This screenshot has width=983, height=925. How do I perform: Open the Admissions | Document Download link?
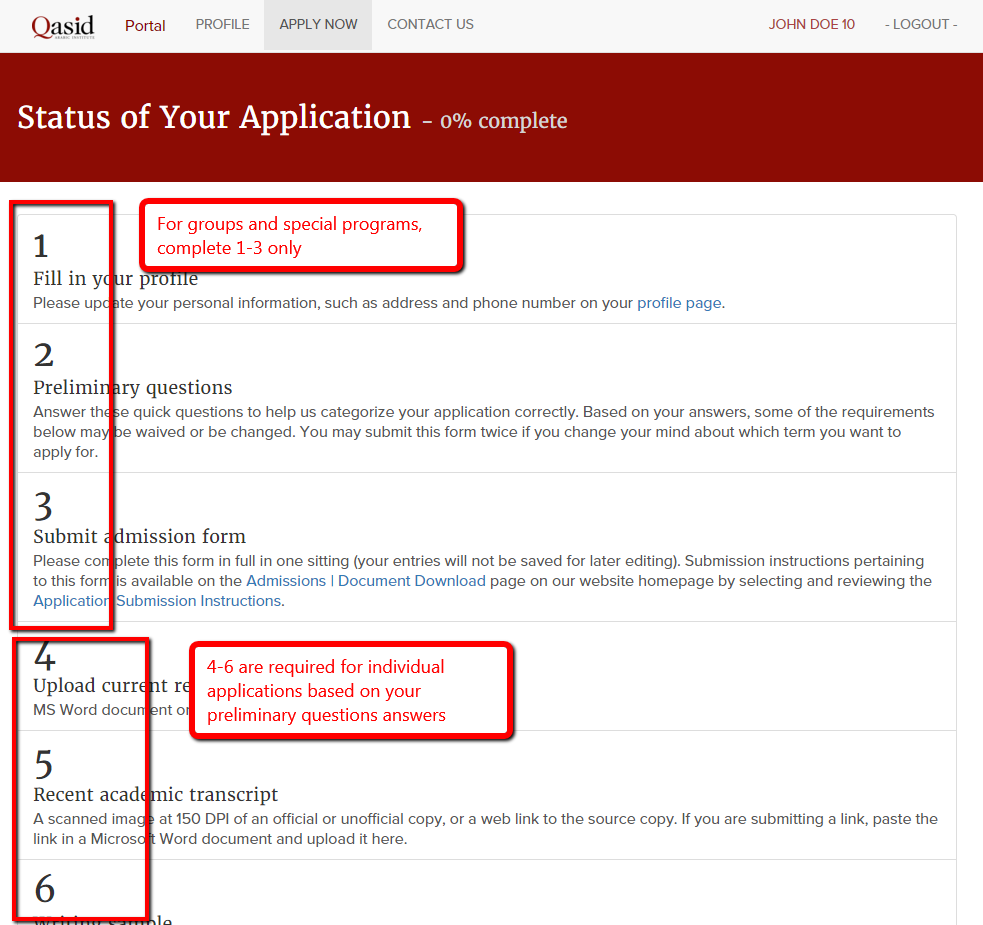tap(366, 581)
